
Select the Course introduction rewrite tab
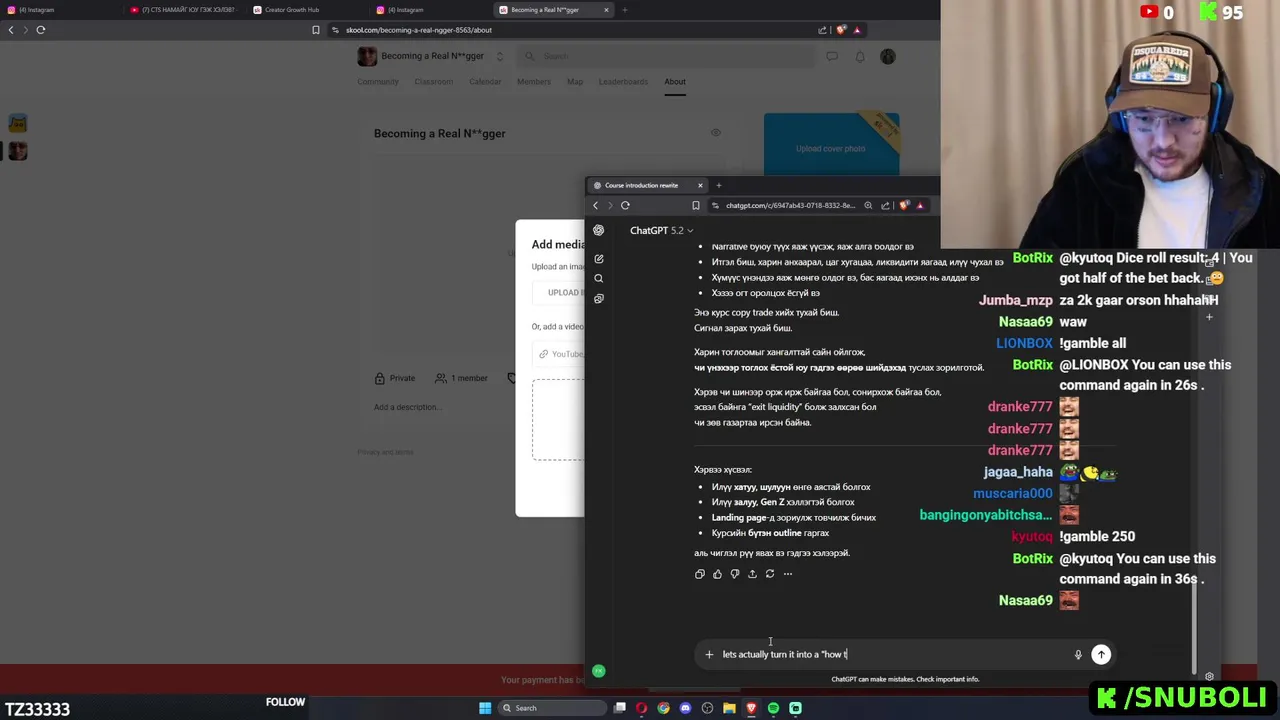tap(648, 185)
